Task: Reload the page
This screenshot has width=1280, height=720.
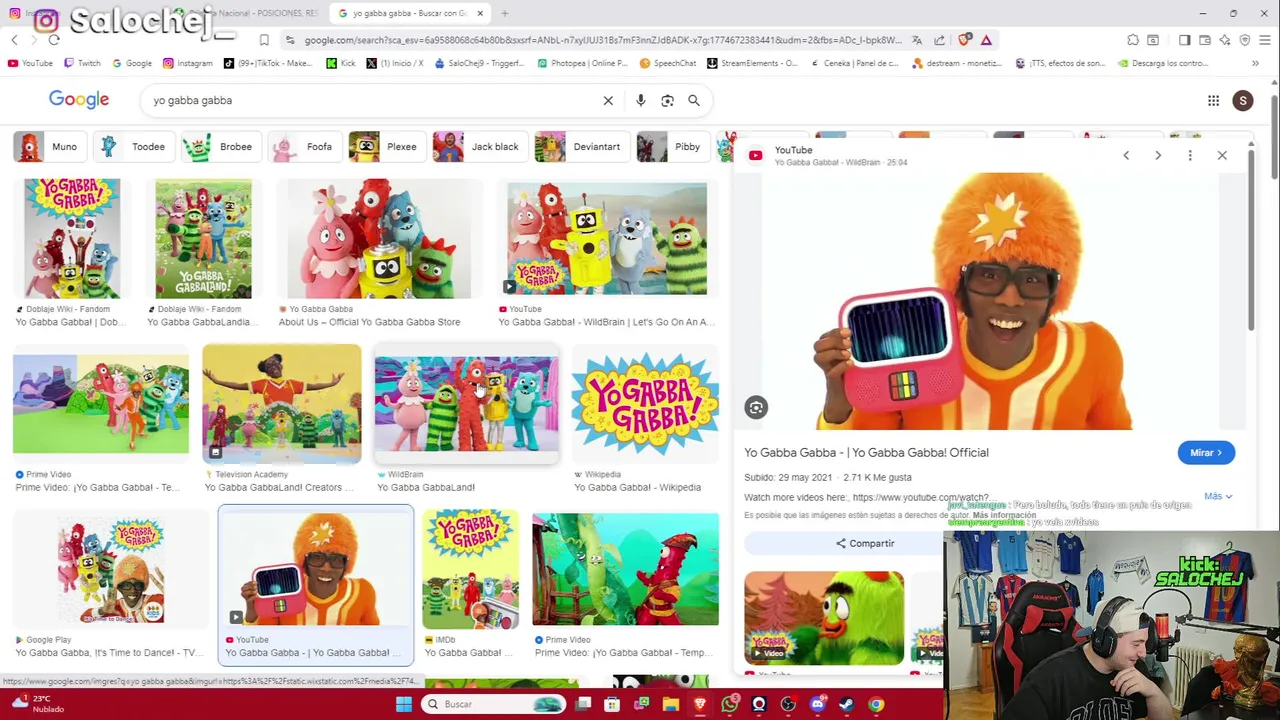Action: [54, 40]
